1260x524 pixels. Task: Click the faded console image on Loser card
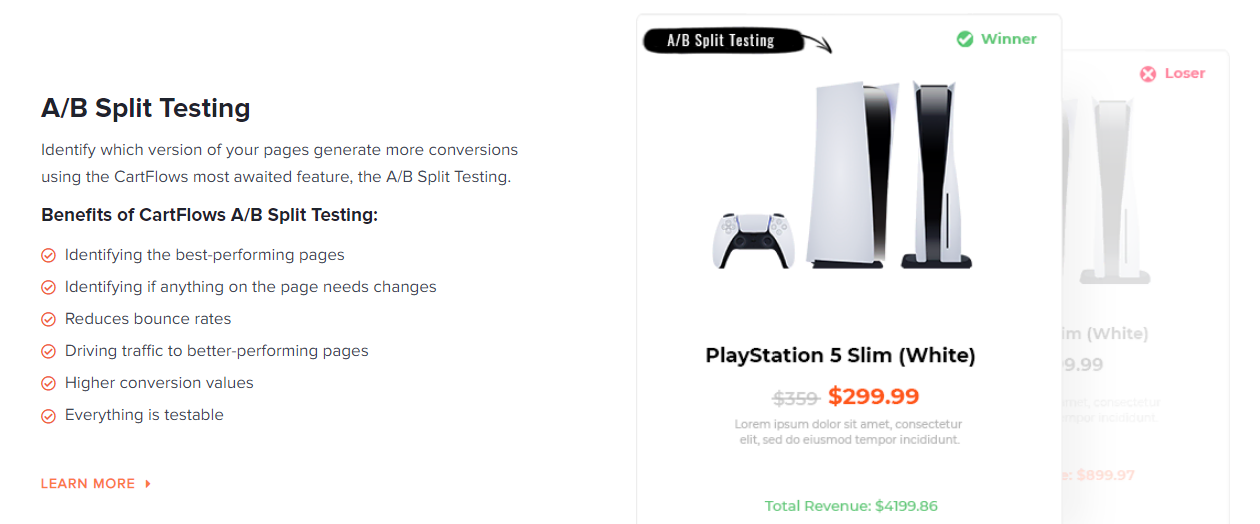pyautogui.click(x=1112, y=190)
